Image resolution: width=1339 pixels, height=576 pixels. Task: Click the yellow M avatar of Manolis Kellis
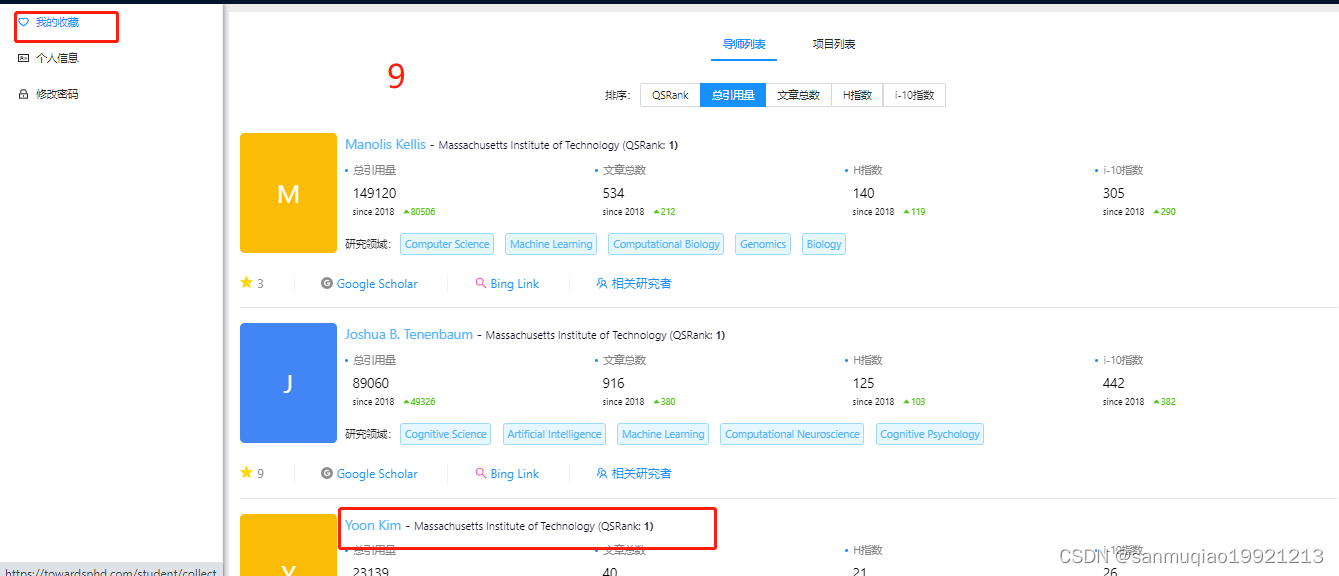[288, 193]
